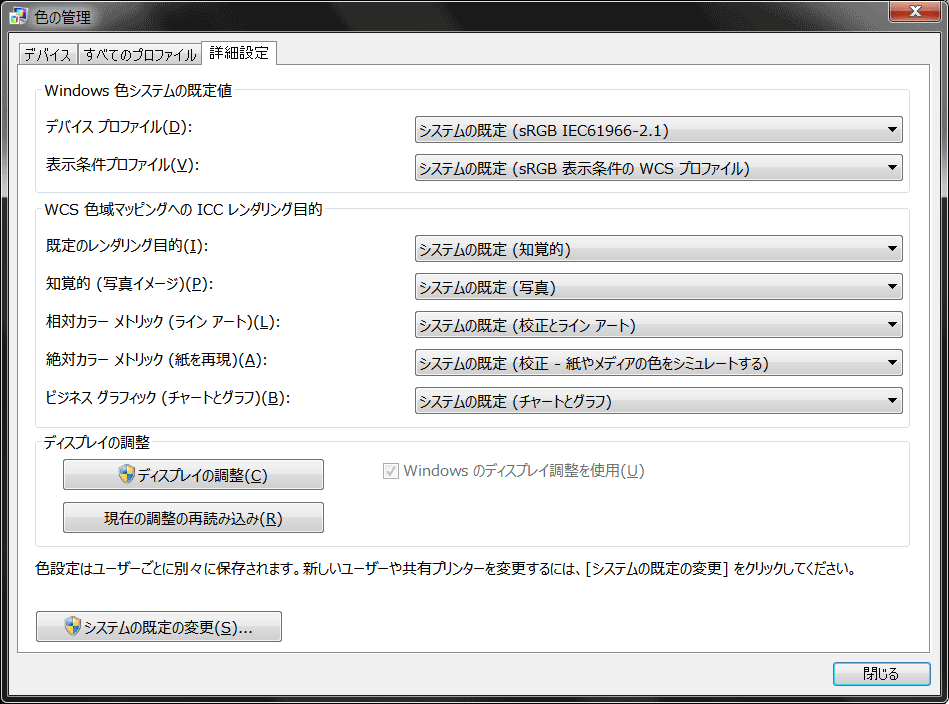Click shield icon on システムの既定の変更 button
Screen dimensions: 949x704
pos(73,626)
